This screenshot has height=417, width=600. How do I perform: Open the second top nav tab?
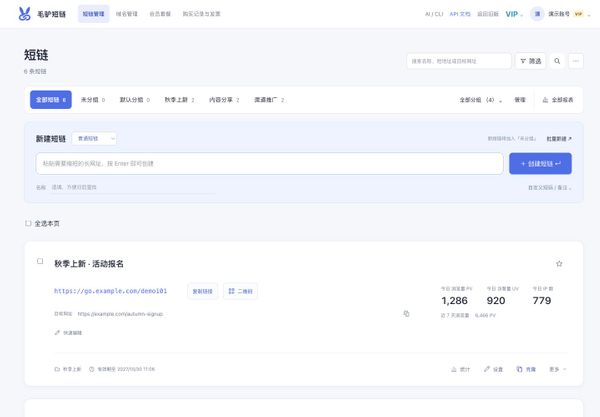[127, 14]
